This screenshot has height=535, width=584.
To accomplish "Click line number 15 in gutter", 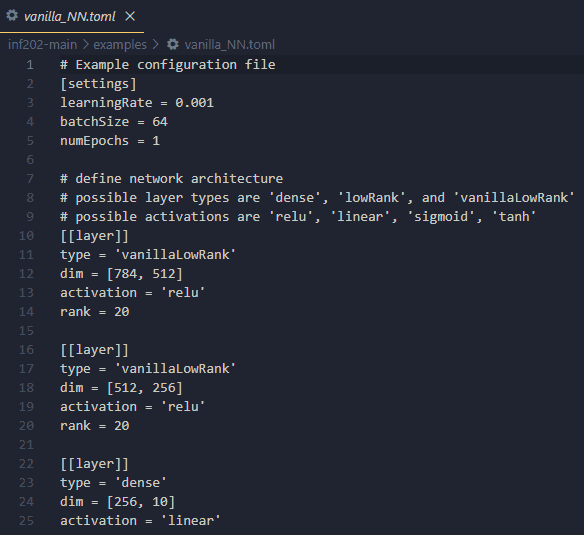I will [x=26, y=331].
